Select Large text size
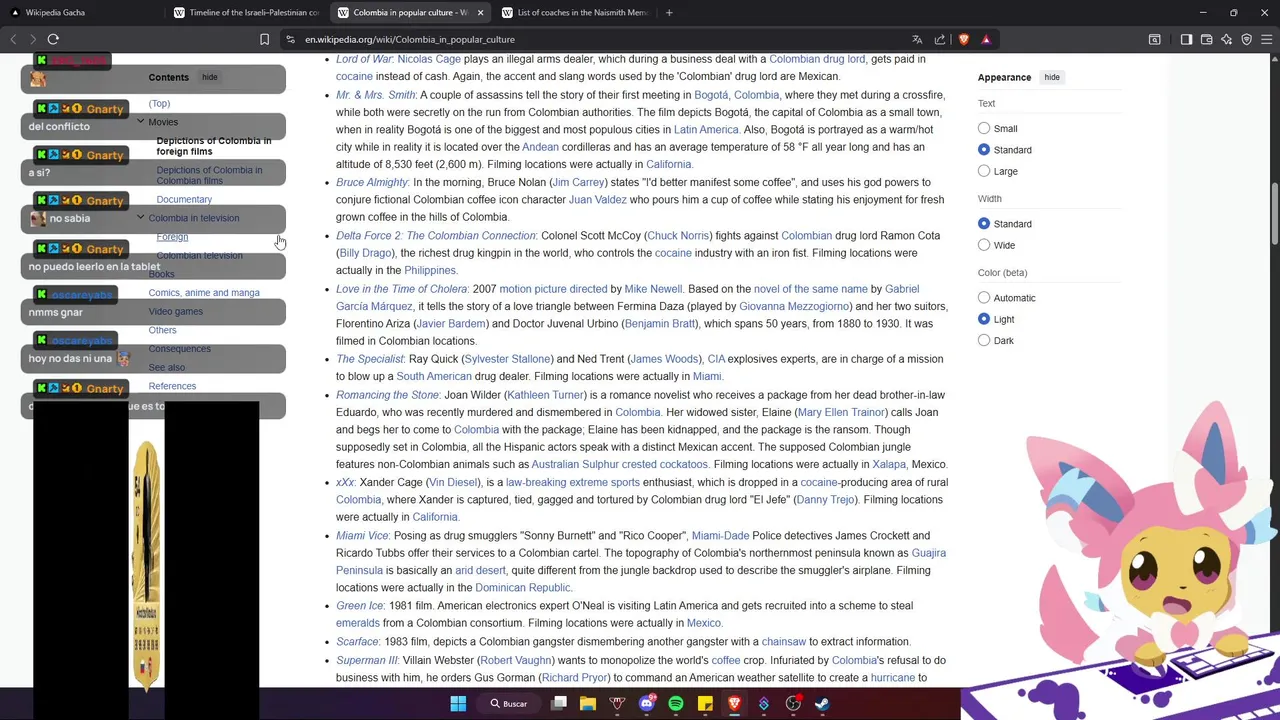The height and width of the screenshot is (720, 1280). point(984,171)
